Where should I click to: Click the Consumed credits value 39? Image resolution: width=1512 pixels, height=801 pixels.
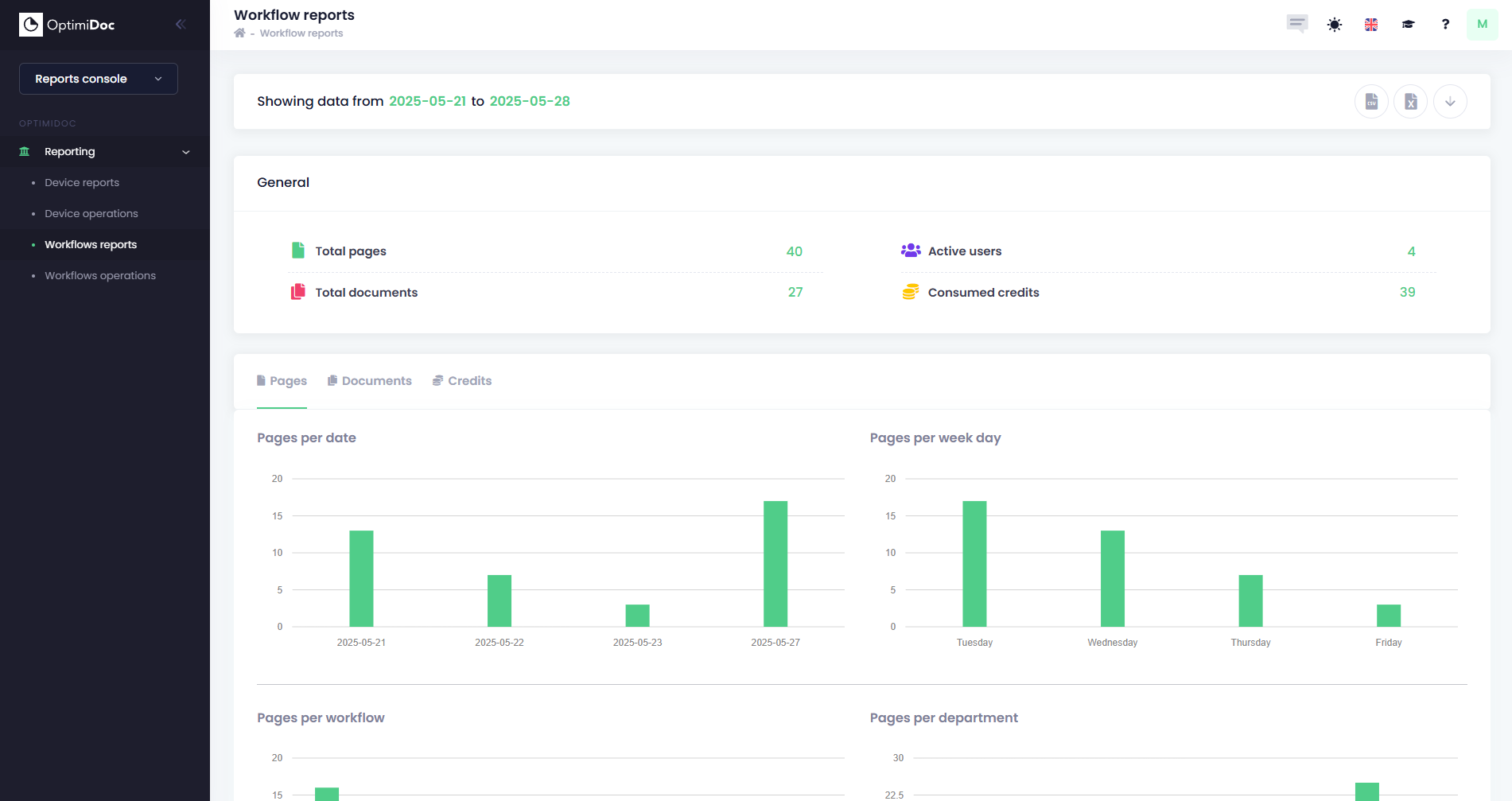(x=1408, y=292)
